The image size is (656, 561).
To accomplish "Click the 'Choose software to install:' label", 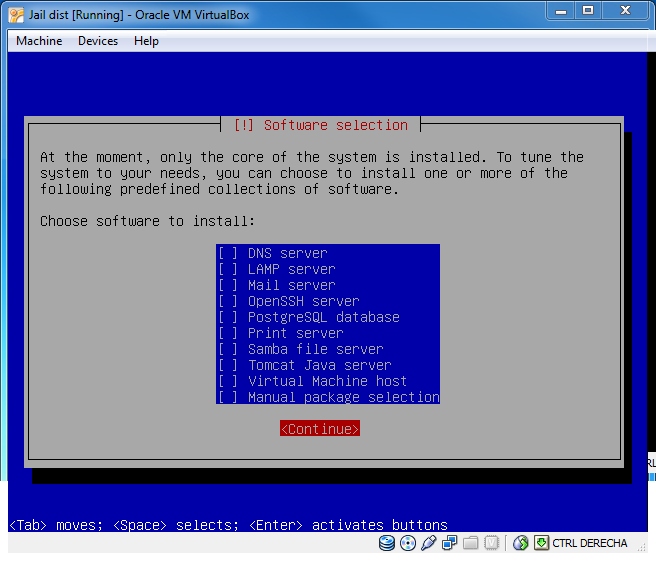I will [147, 221].
